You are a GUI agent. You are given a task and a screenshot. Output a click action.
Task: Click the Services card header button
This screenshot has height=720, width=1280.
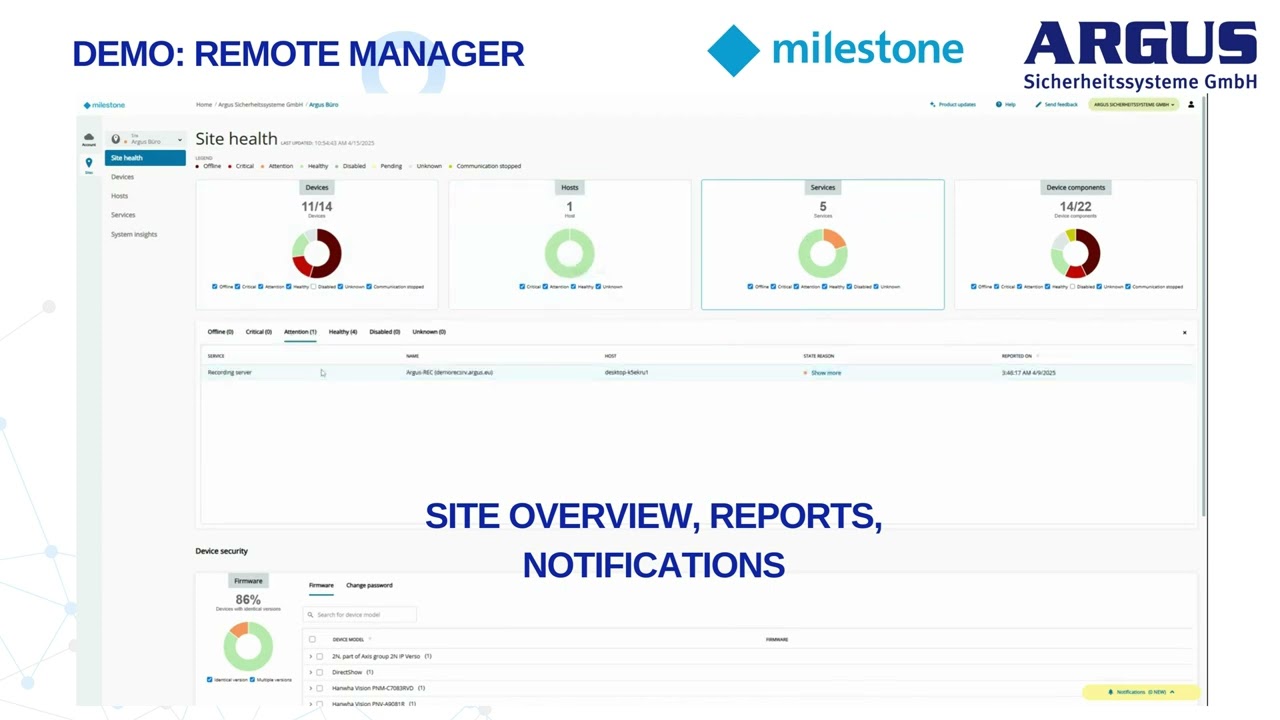click(x=823, y=187)
